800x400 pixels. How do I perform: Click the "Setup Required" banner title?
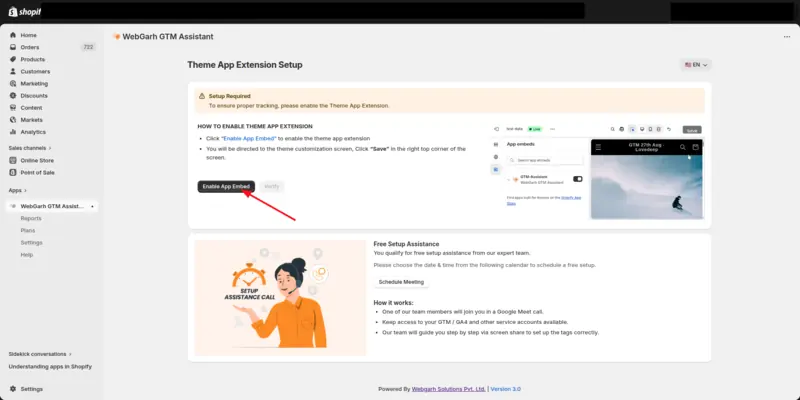pos(230,96)
